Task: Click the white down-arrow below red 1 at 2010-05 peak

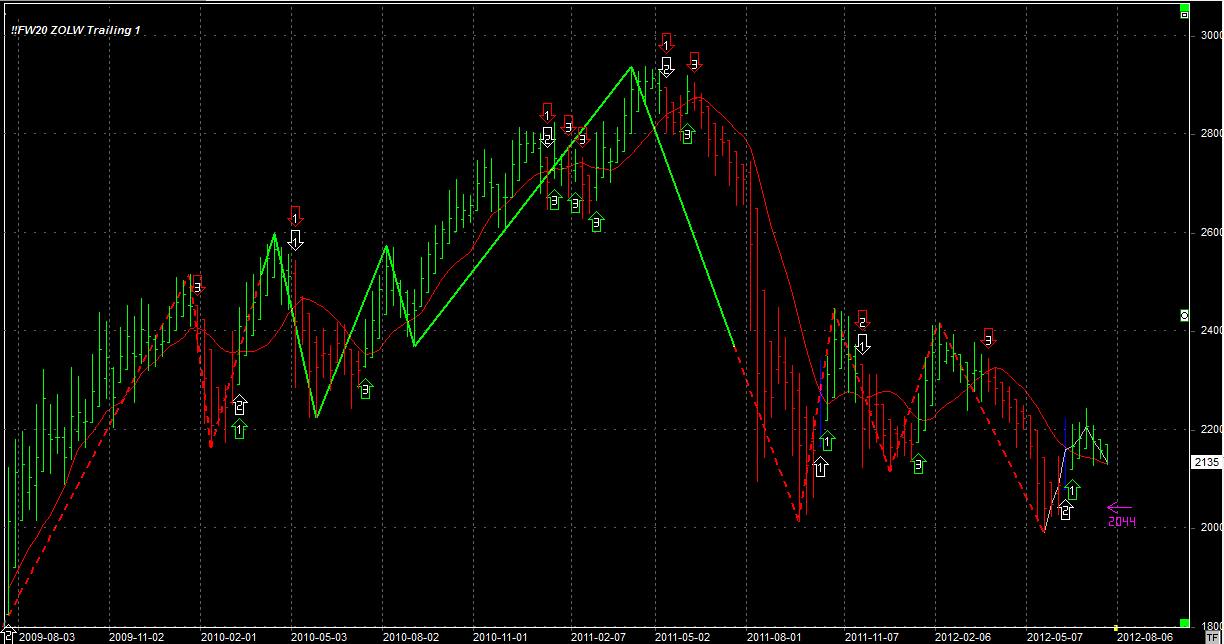Action: click(295, 239)
